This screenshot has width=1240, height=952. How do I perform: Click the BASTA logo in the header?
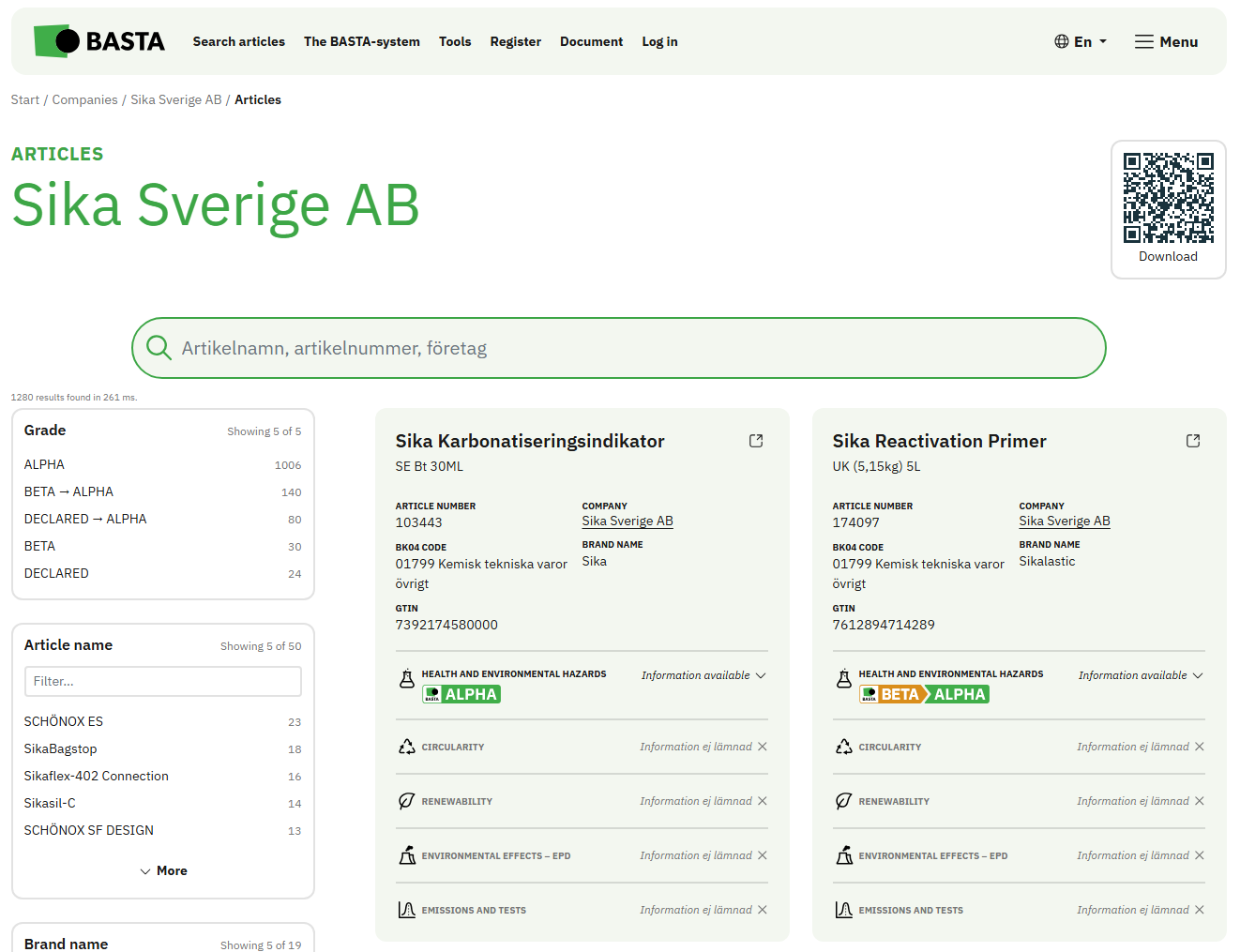[x=99, y=41]
